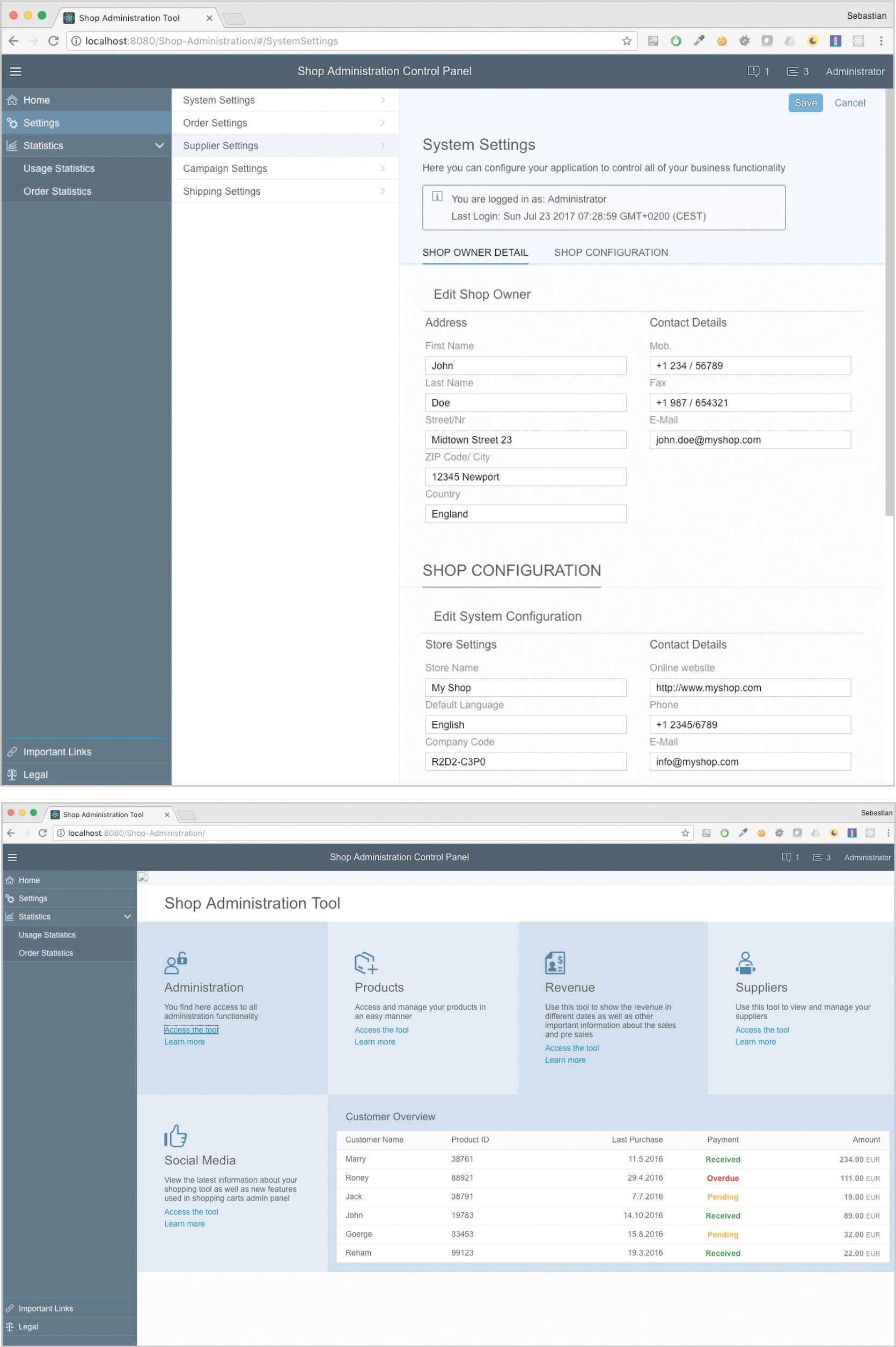The width and height of the screenshot is (896, 1347).
Task: Open Chrome three-dot menu in dashboard window
Action: pyautogui.click(x=888, y=833)
